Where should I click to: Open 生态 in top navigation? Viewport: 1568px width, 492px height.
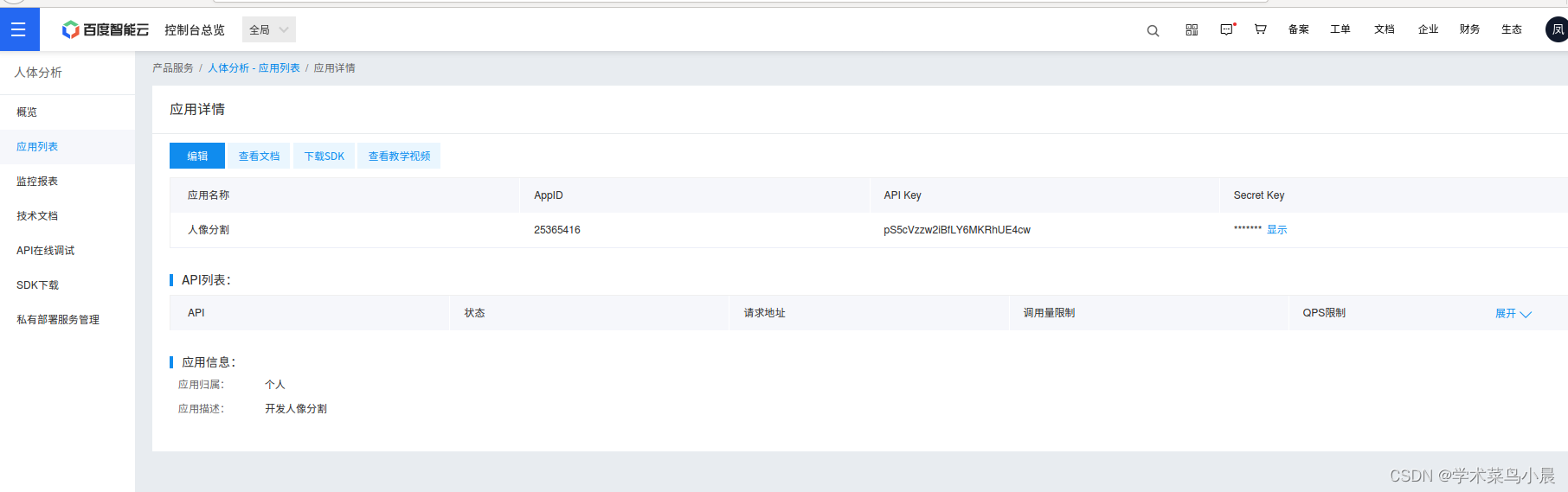pos(1512,29)
